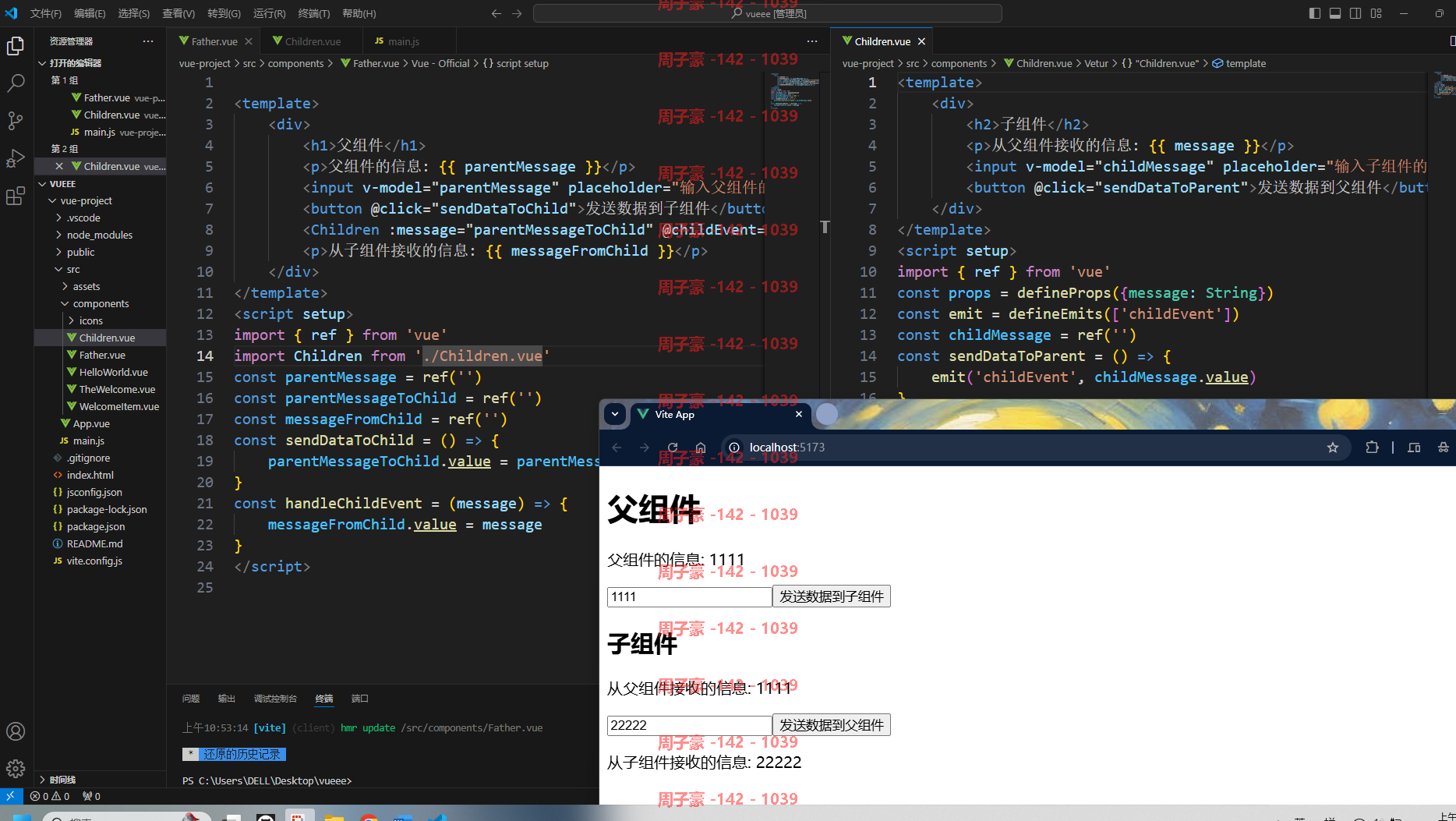
Task: View site information for localhost
Action: (733, 448)
